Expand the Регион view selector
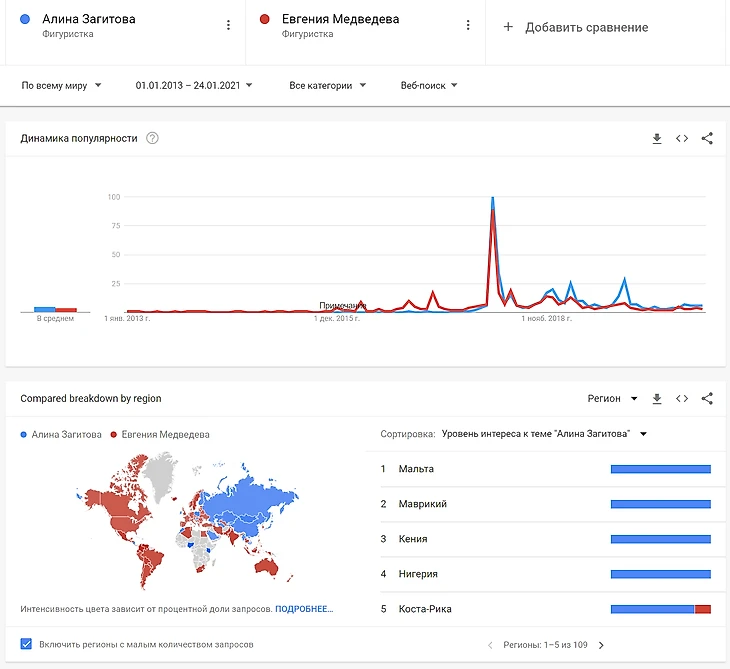 coord(612,399)
